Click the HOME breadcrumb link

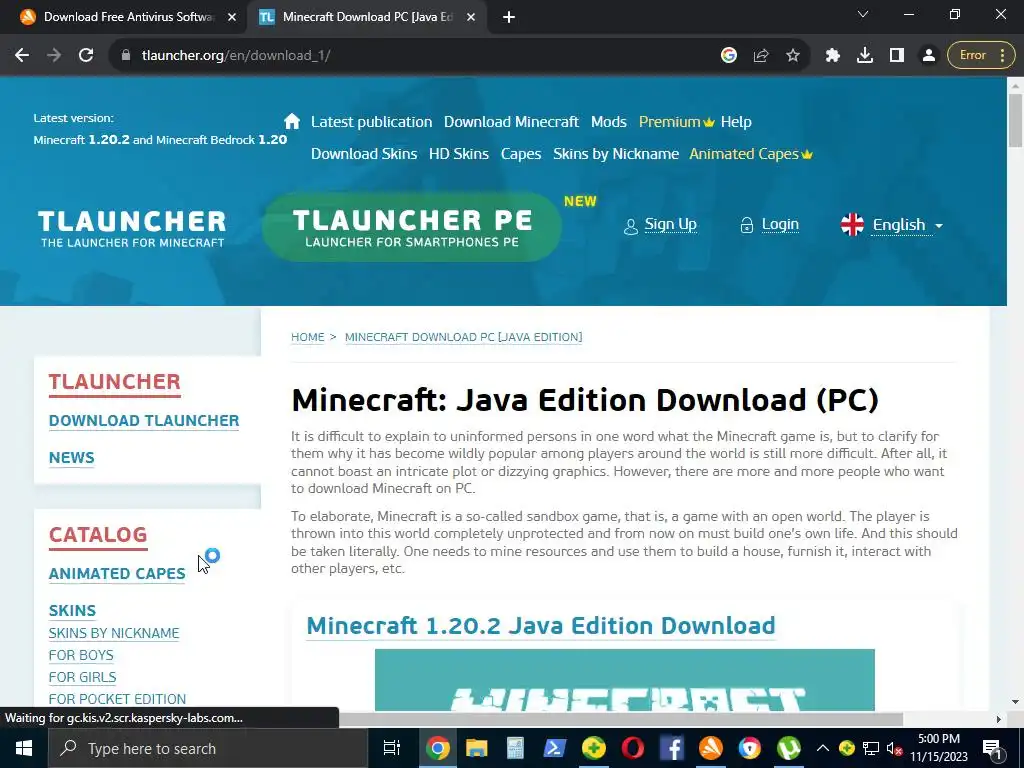308,337
